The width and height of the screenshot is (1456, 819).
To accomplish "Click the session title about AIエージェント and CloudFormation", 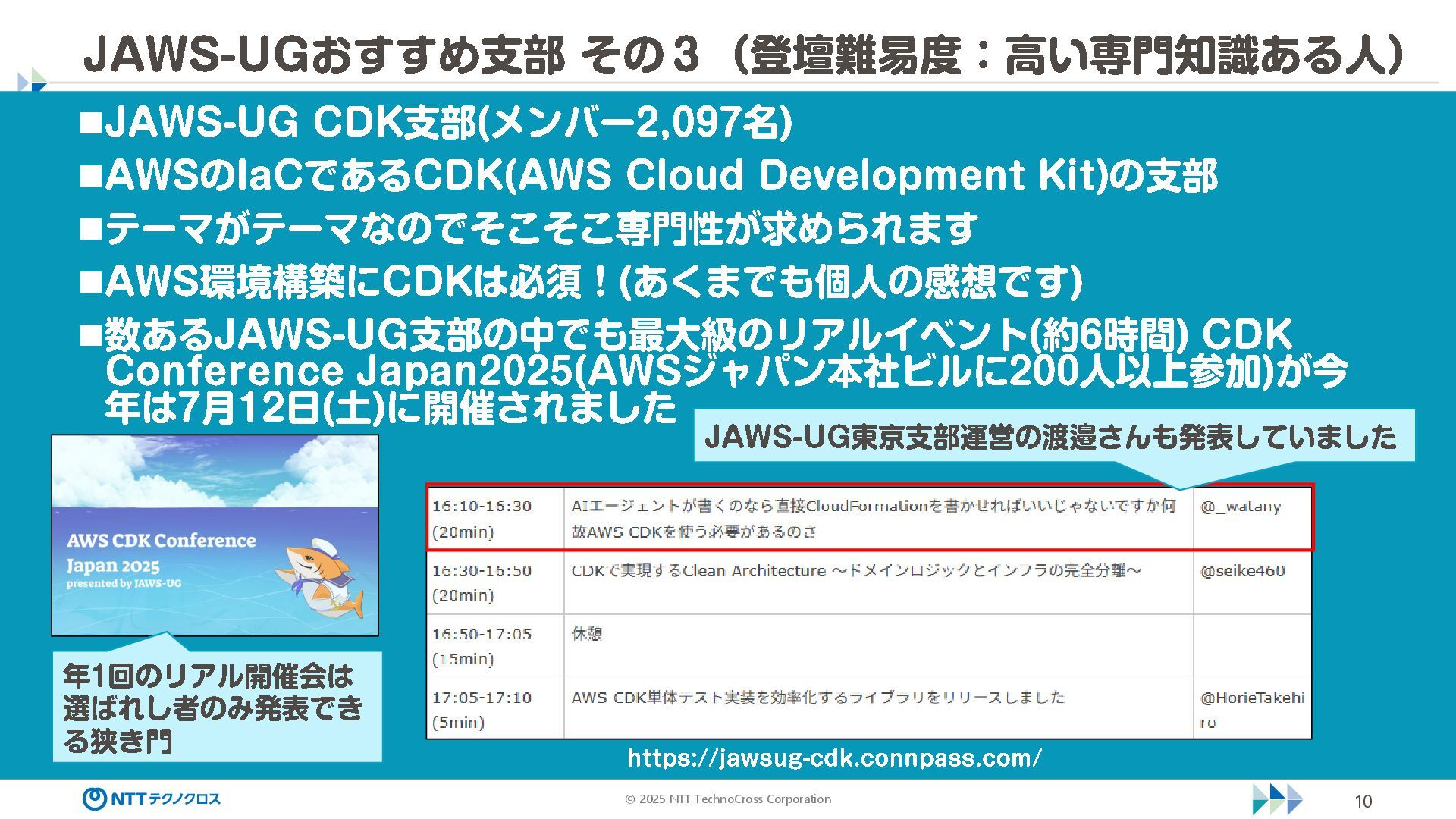I will (x=878, y=519).
